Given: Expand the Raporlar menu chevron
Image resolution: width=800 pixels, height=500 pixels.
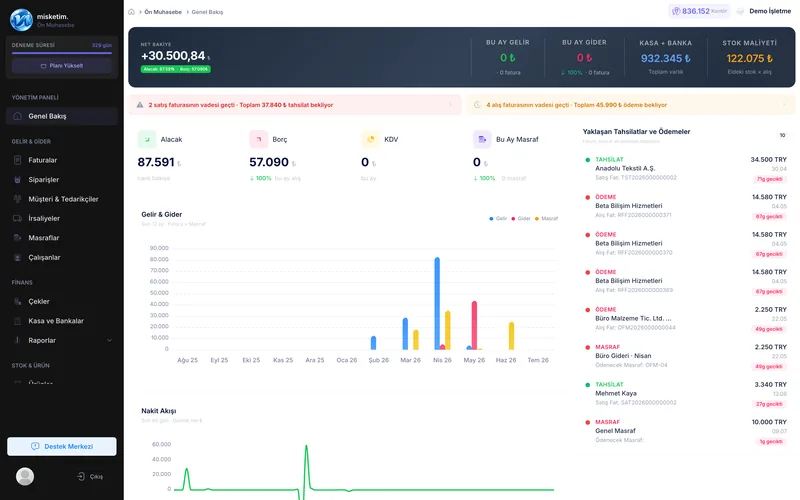Looking at the screenshot, I should (109, 340).
